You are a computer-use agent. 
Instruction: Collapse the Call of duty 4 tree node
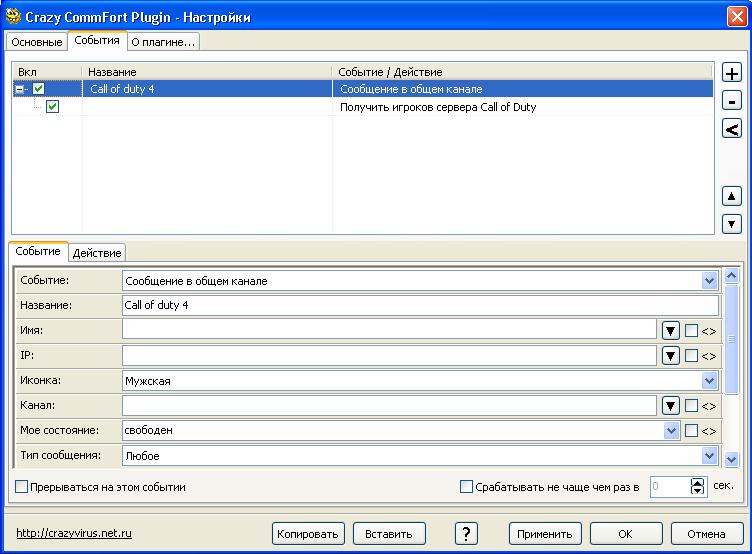(x=20, y=89)
